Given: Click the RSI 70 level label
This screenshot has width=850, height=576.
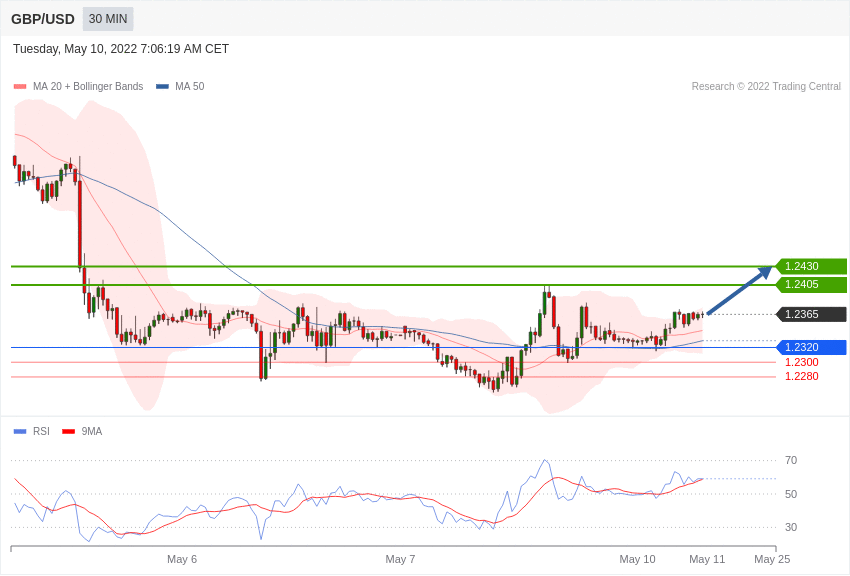Looking at the screenshot, I should (x=791, y=461).
